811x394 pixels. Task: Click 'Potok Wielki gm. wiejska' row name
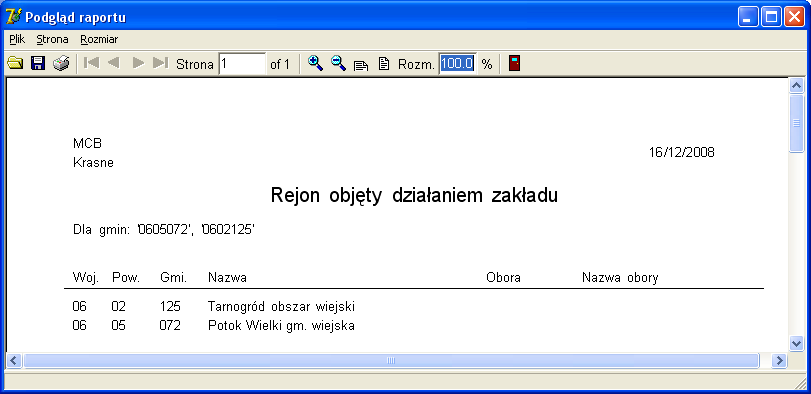point(281,326)
